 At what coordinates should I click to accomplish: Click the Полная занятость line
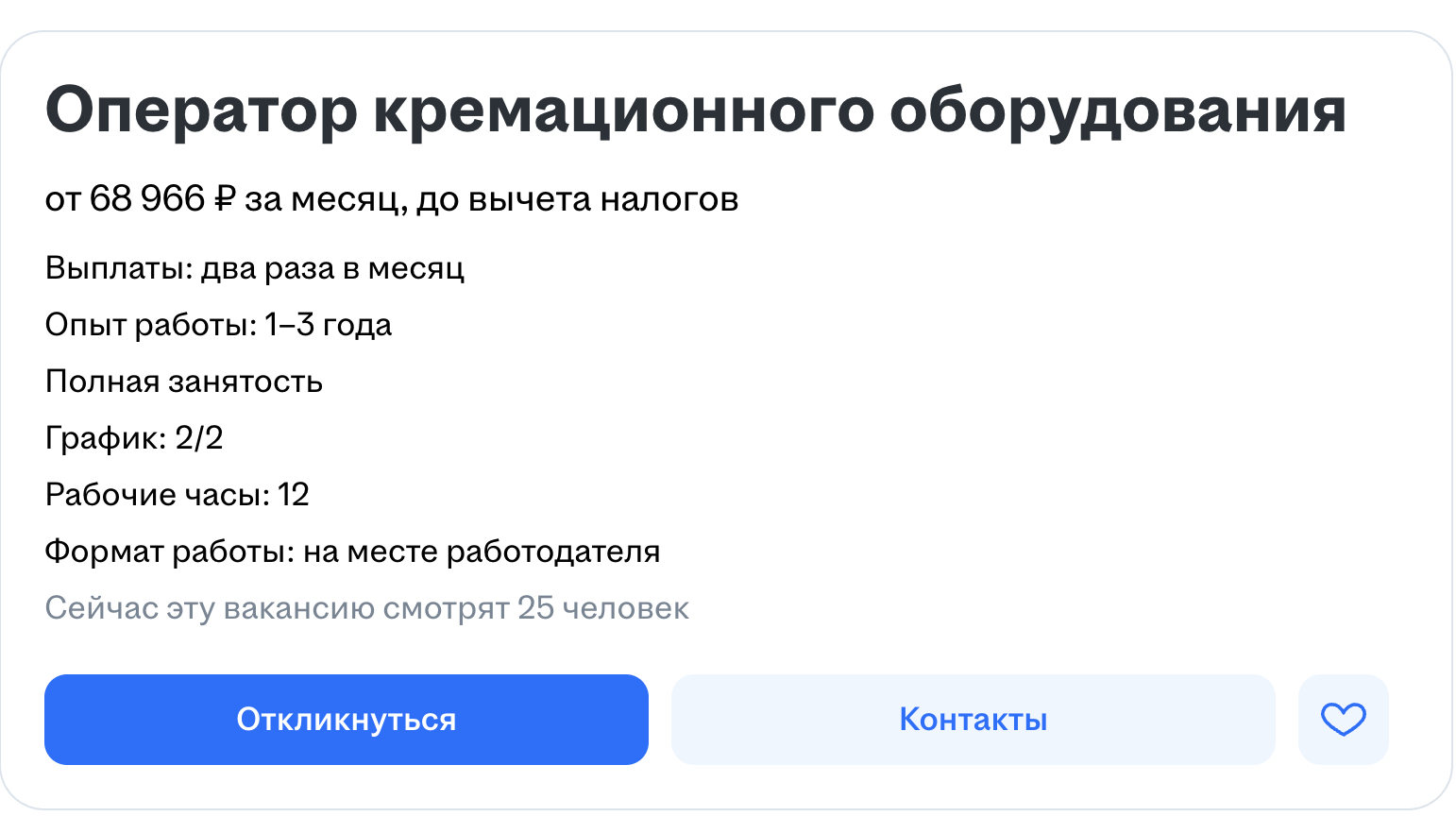pos(184,382)
